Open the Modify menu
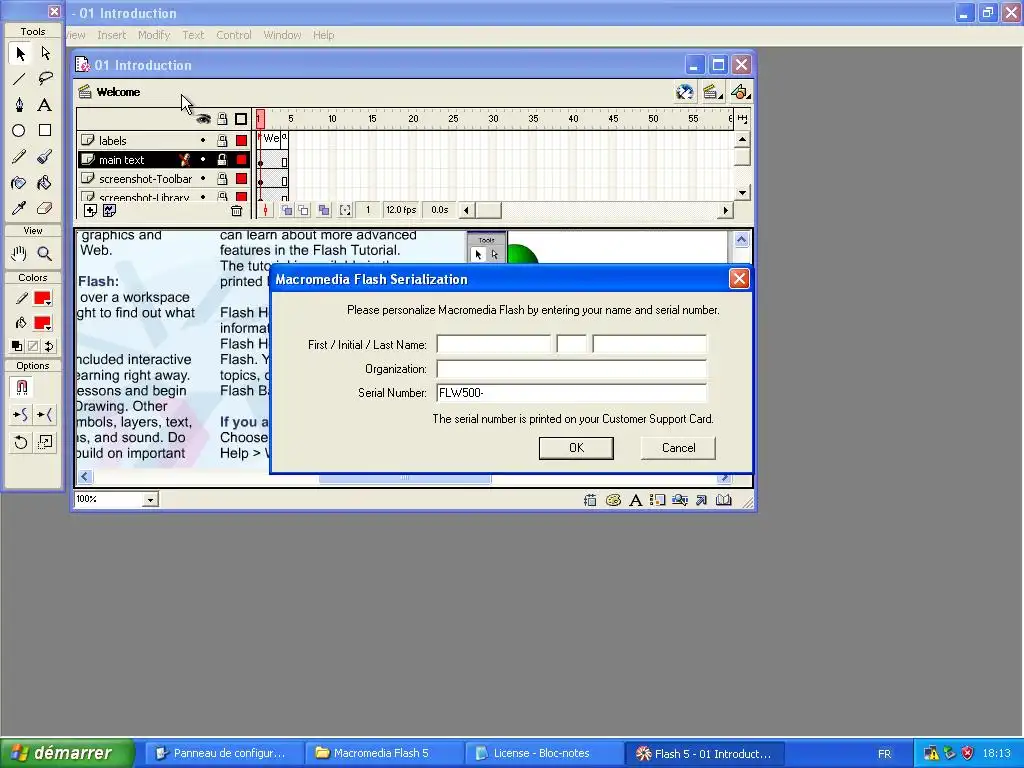The width and height of the screenshot is (1024, 768). 154,35
